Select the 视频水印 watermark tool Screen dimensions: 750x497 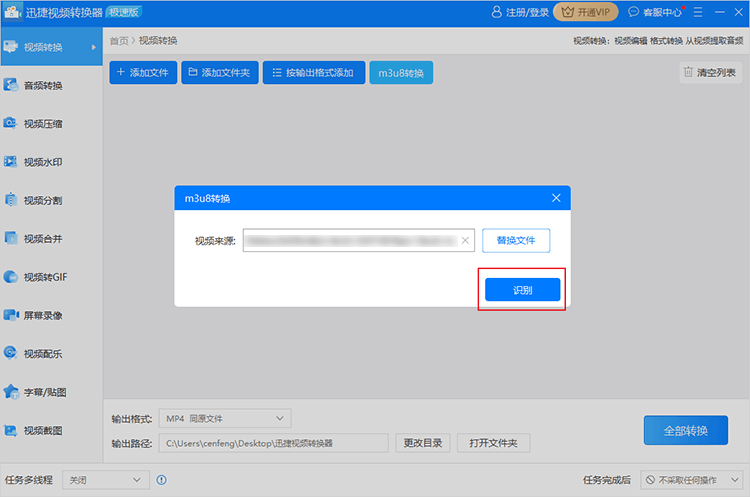[x=42, y=162]
